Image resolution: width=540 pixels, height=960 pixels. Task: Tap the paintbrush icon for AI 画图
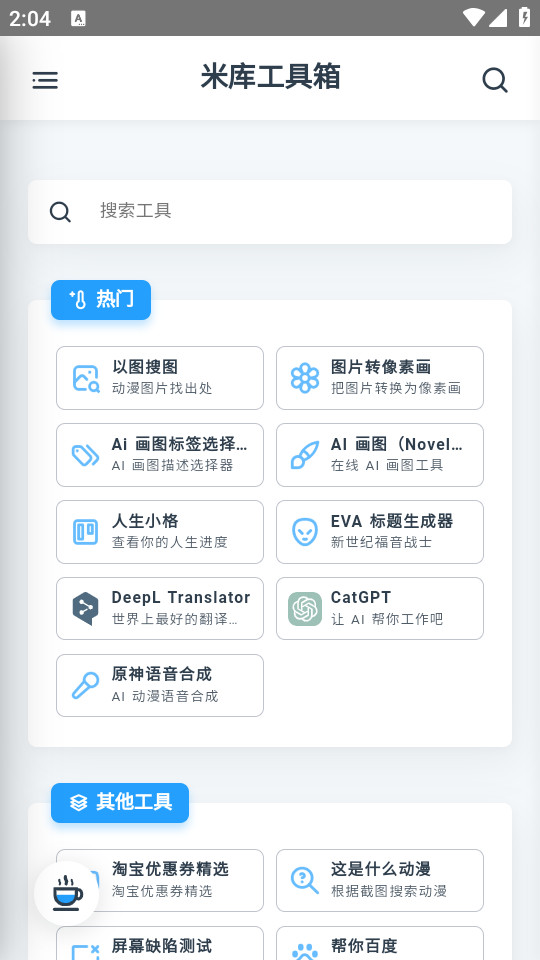click(x=305, y=455)
